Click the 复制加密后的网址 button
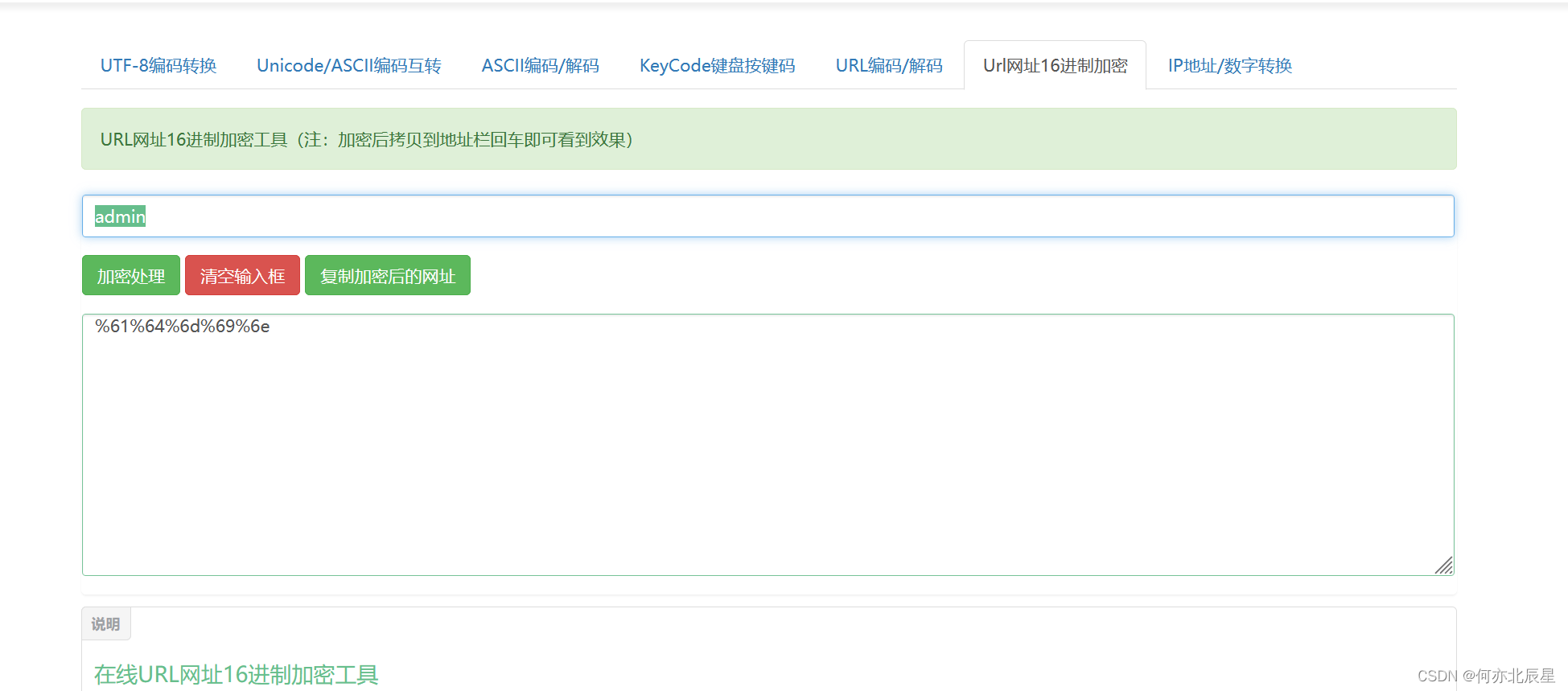The width and height of the screenshot is (1568, 691). click(x=388, y=276)
